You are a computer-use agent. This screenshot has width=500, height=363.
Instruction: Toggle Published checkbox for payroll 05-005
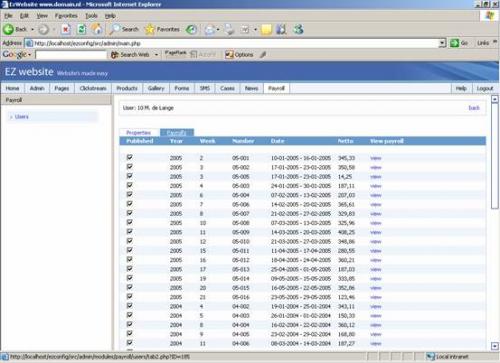(x=130, y=176)
